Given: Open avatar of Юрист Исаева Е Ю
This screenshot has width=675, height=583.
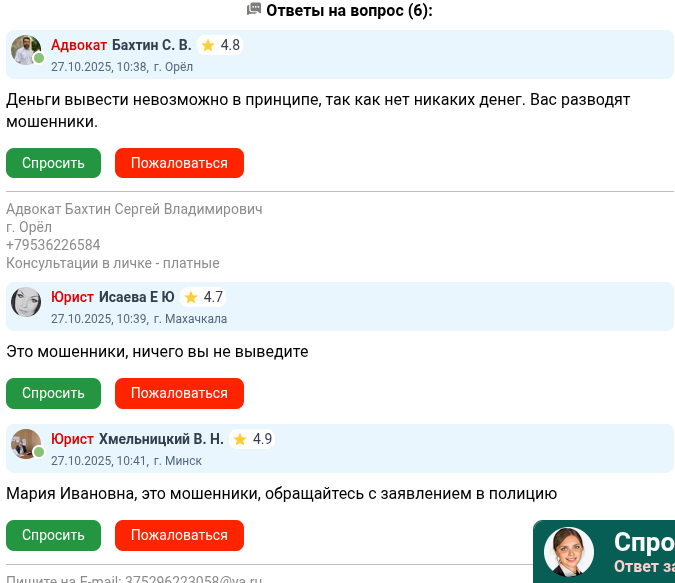Looking at the screenshot, I should tap(26, 302).
